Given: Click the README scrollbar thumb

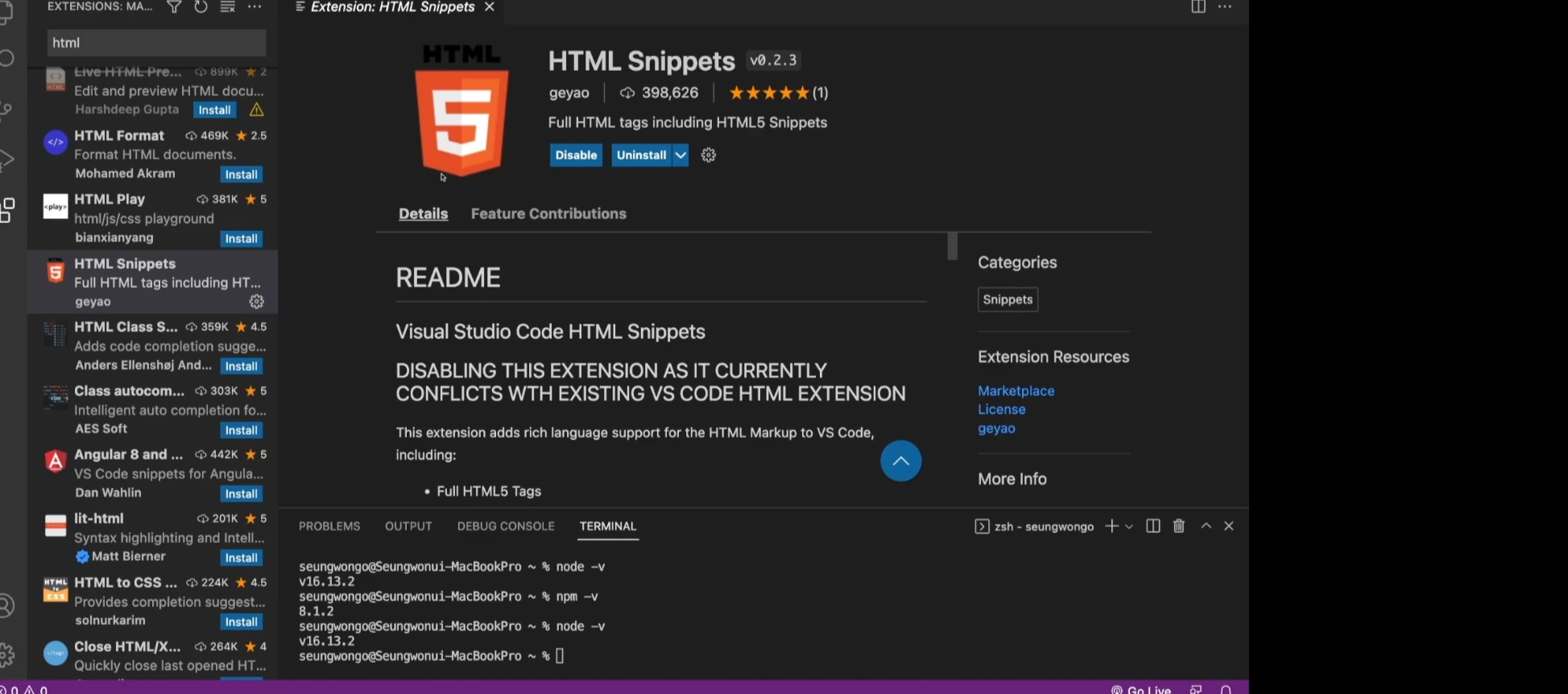Looking at the screenshot, I should [952, 246].
